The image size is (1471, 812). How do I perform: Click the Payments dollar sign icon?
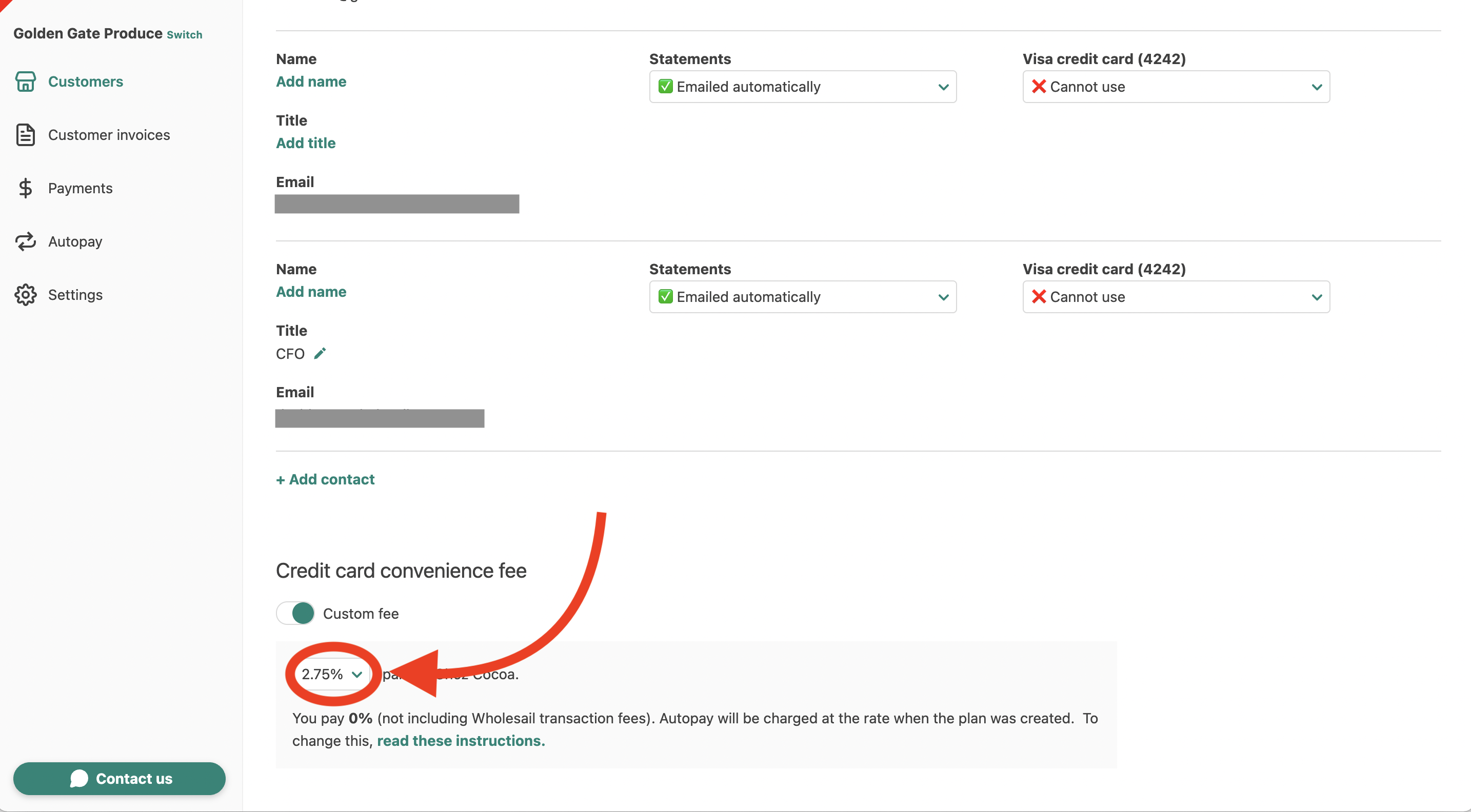pos(25,188)
